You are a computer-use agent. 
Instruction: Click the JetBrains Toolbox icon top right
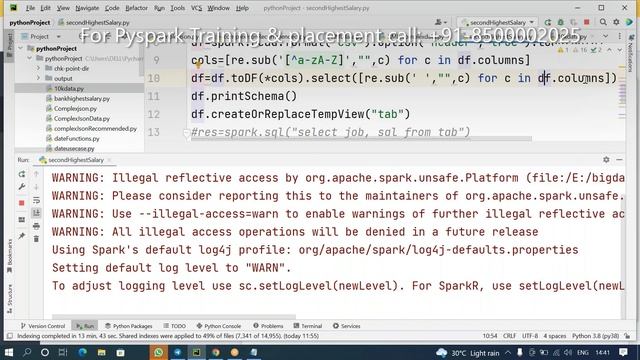629,22
